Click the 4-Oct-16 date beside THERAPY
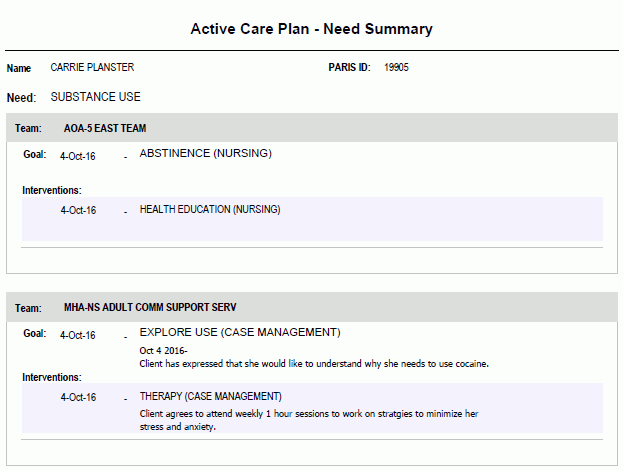The height and width of the screenshot is (470, 623). coord(78,397)
